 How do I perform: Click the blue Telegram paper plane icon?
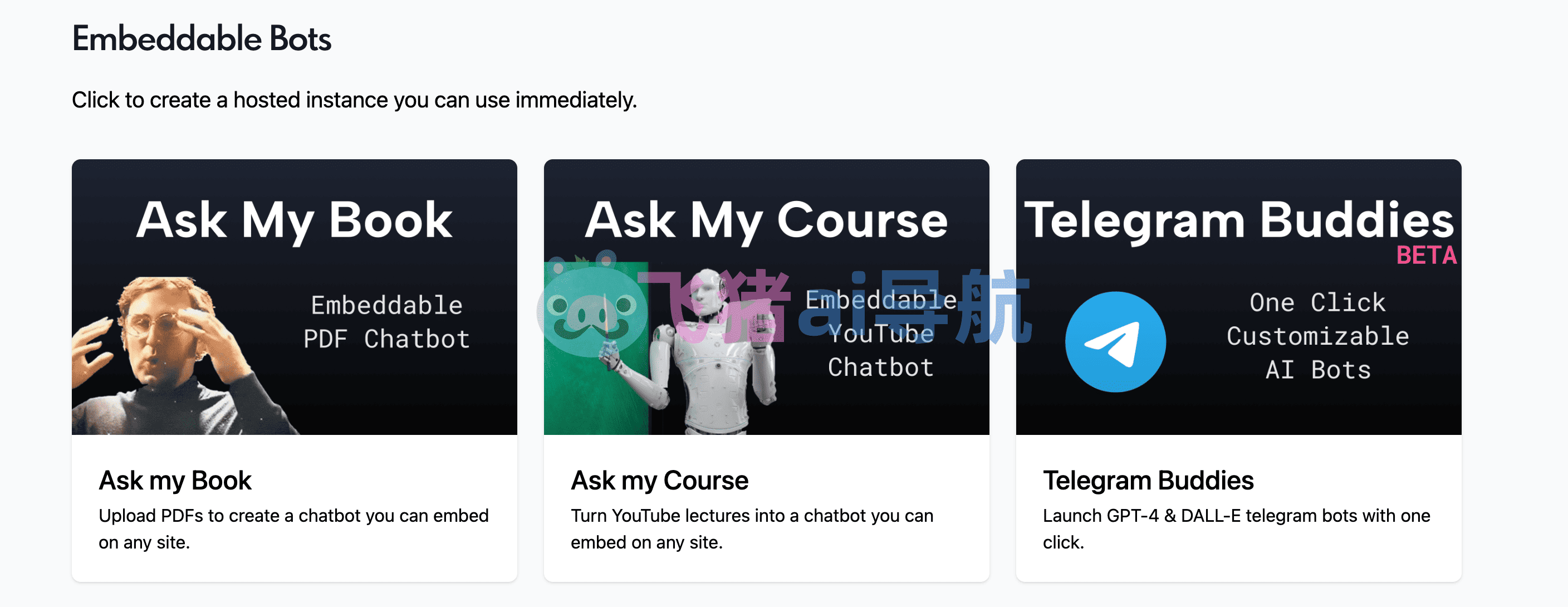pyautogui.click(x=1115, y=341)
